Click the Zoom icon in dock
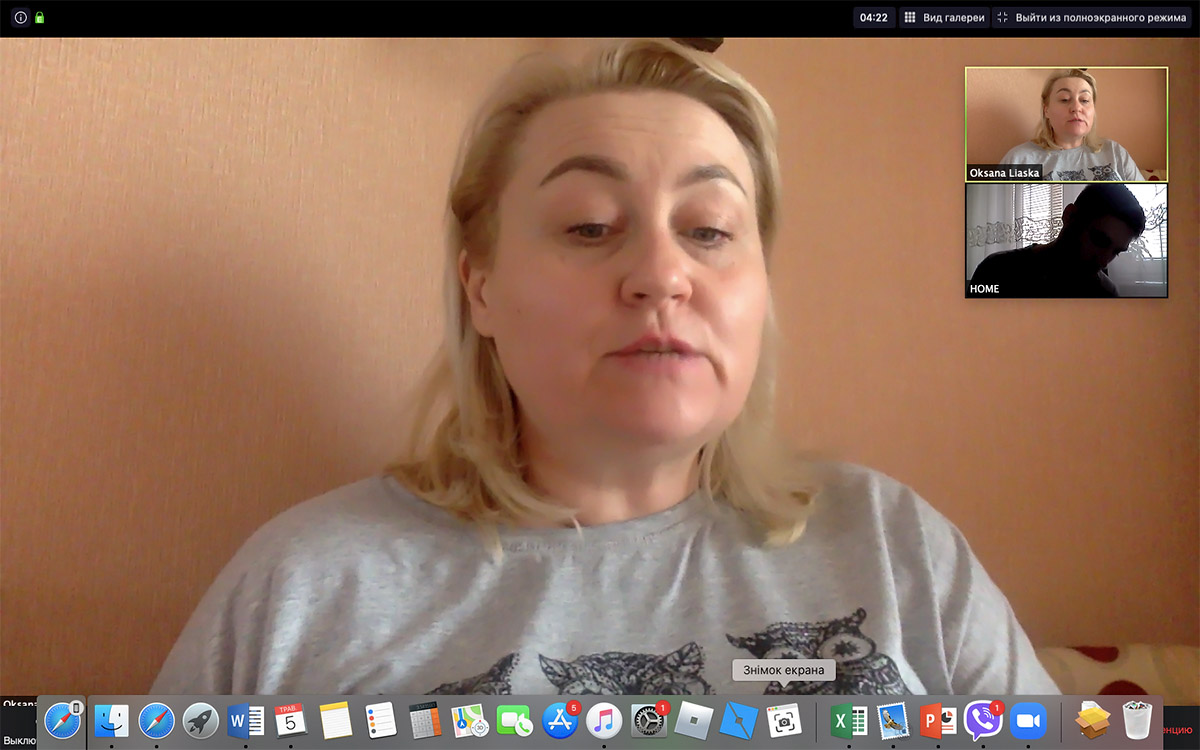Screen dimensions: 1200x750 1027,720
